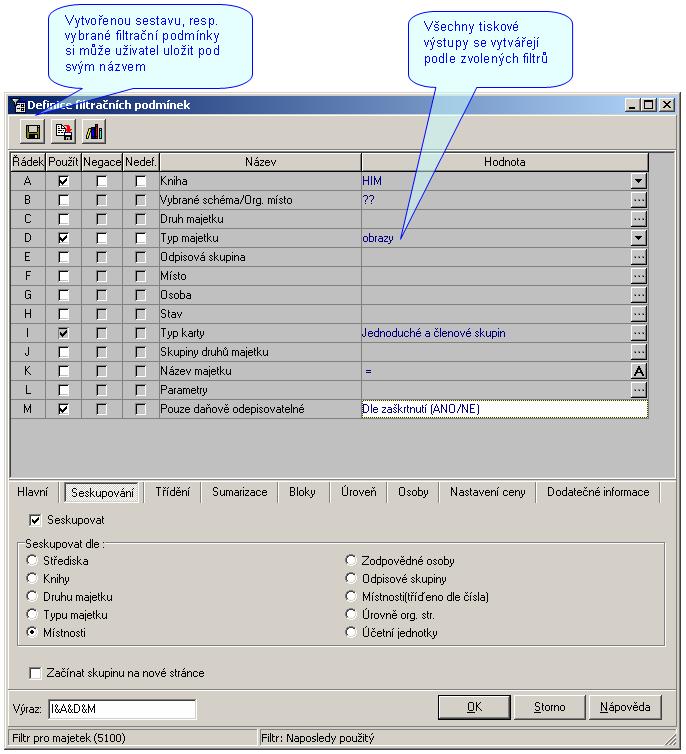Open the Sumarizace tab

tap(239, 492)
